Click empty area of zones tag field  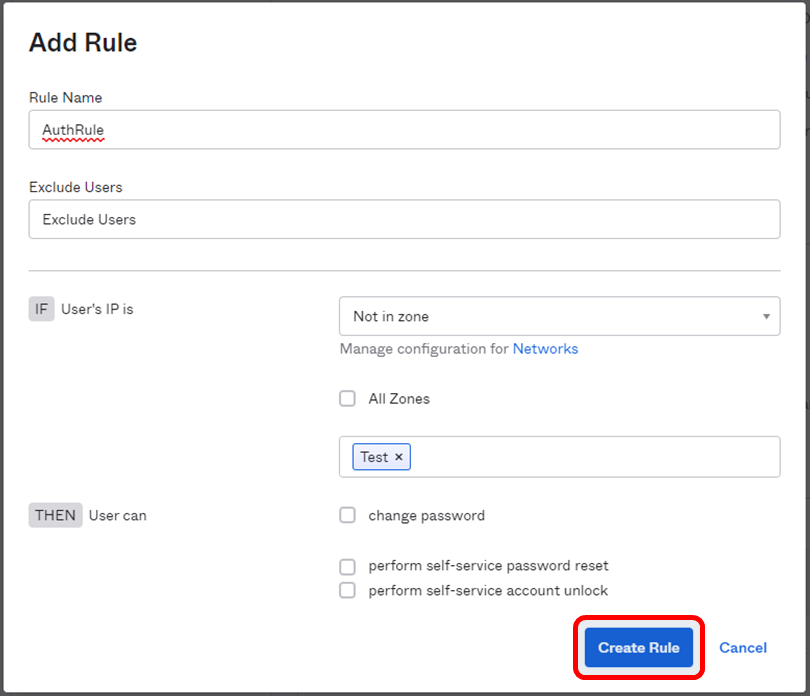[x=590, y=457]
